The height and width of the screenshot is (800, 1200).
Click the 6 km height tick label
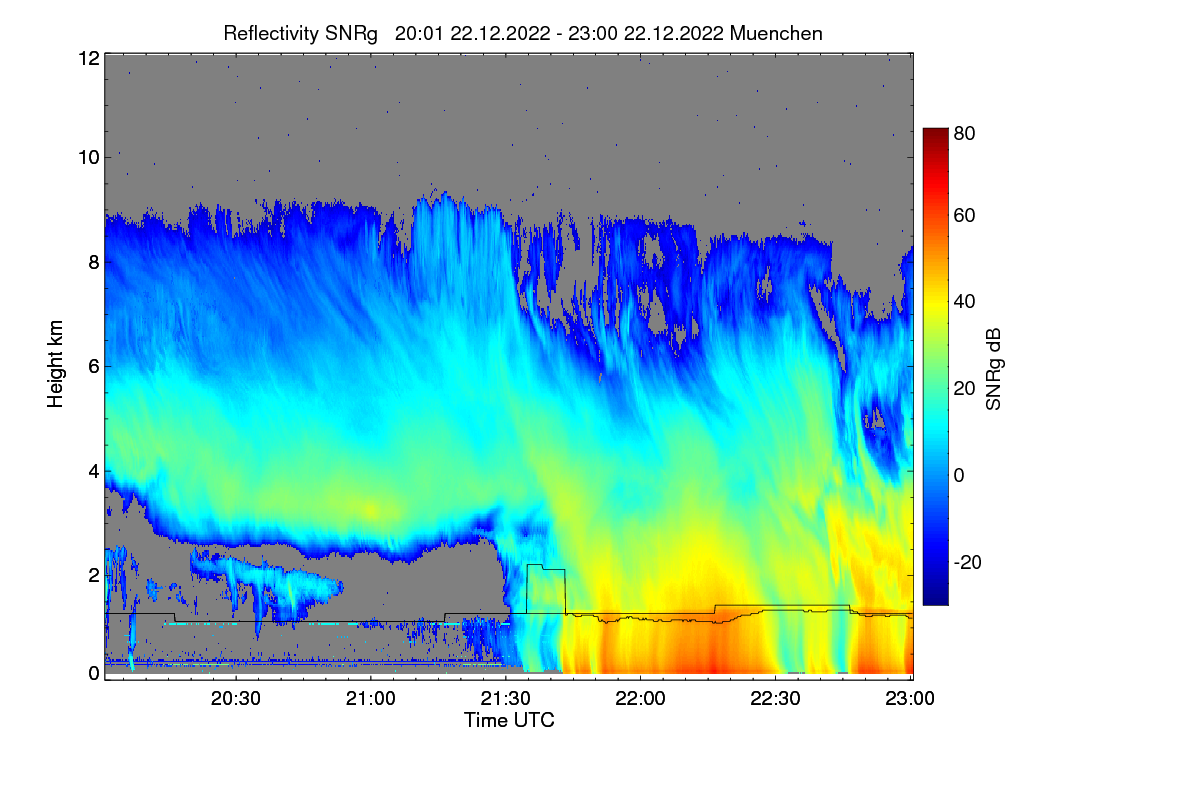click(x=93, y=367)
